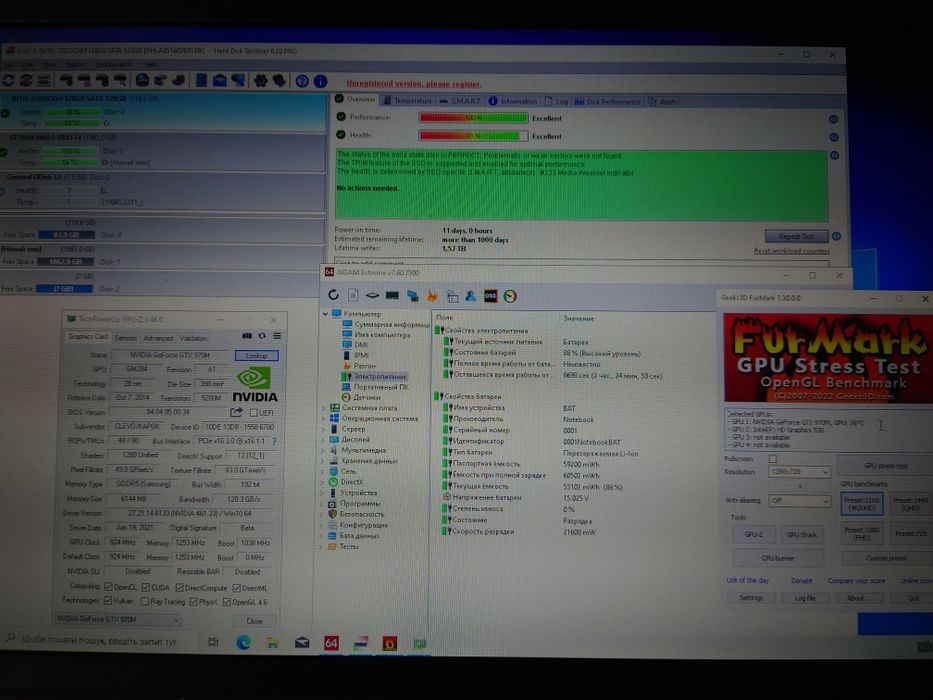Toggle the DirectML checkbox in GPU-Z

tap(236, 588)
